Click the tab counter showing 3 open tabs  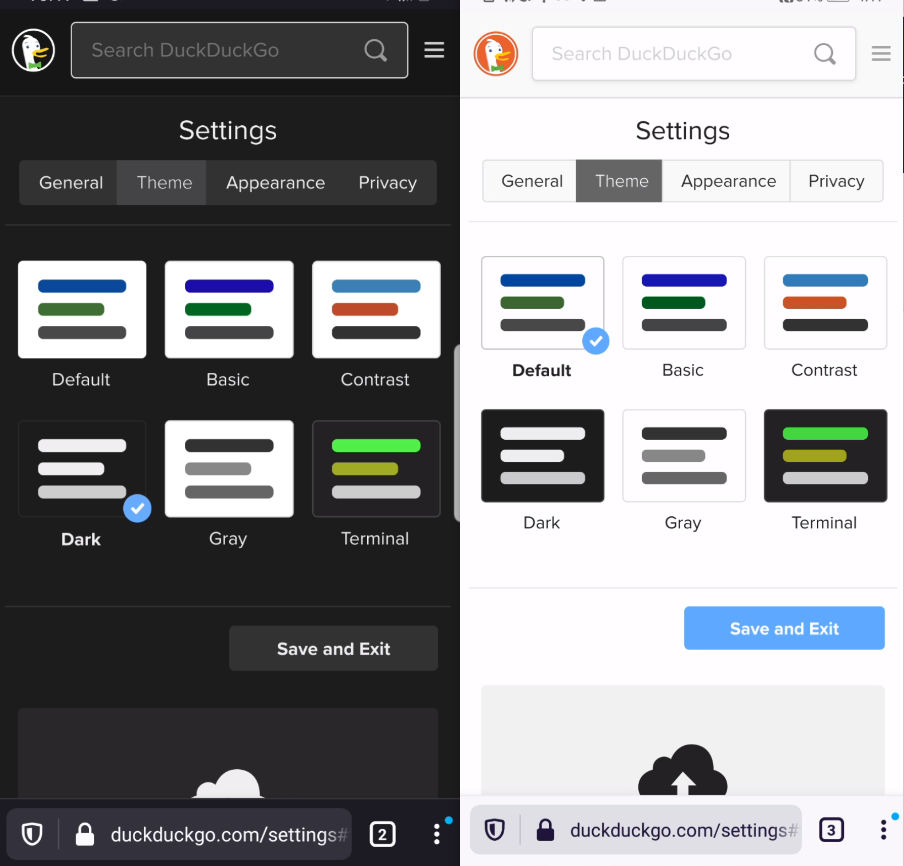830,830
